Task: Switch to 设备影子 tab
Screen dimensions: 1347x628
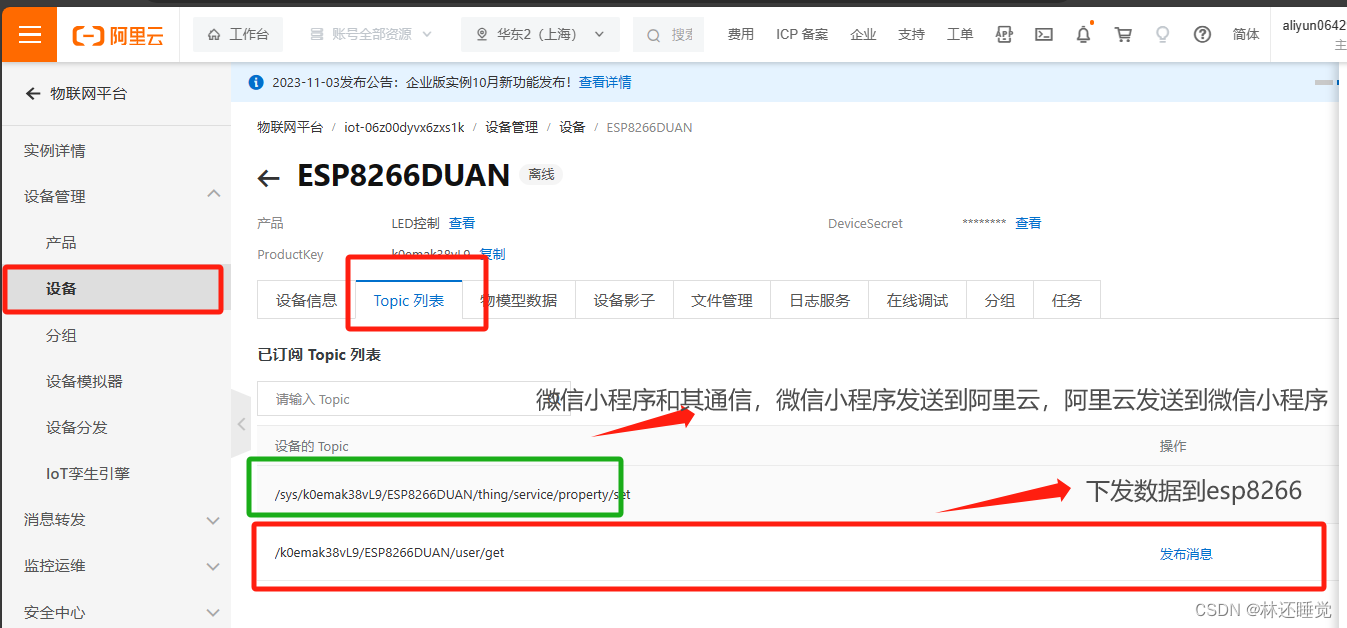Action: (624, 300)
